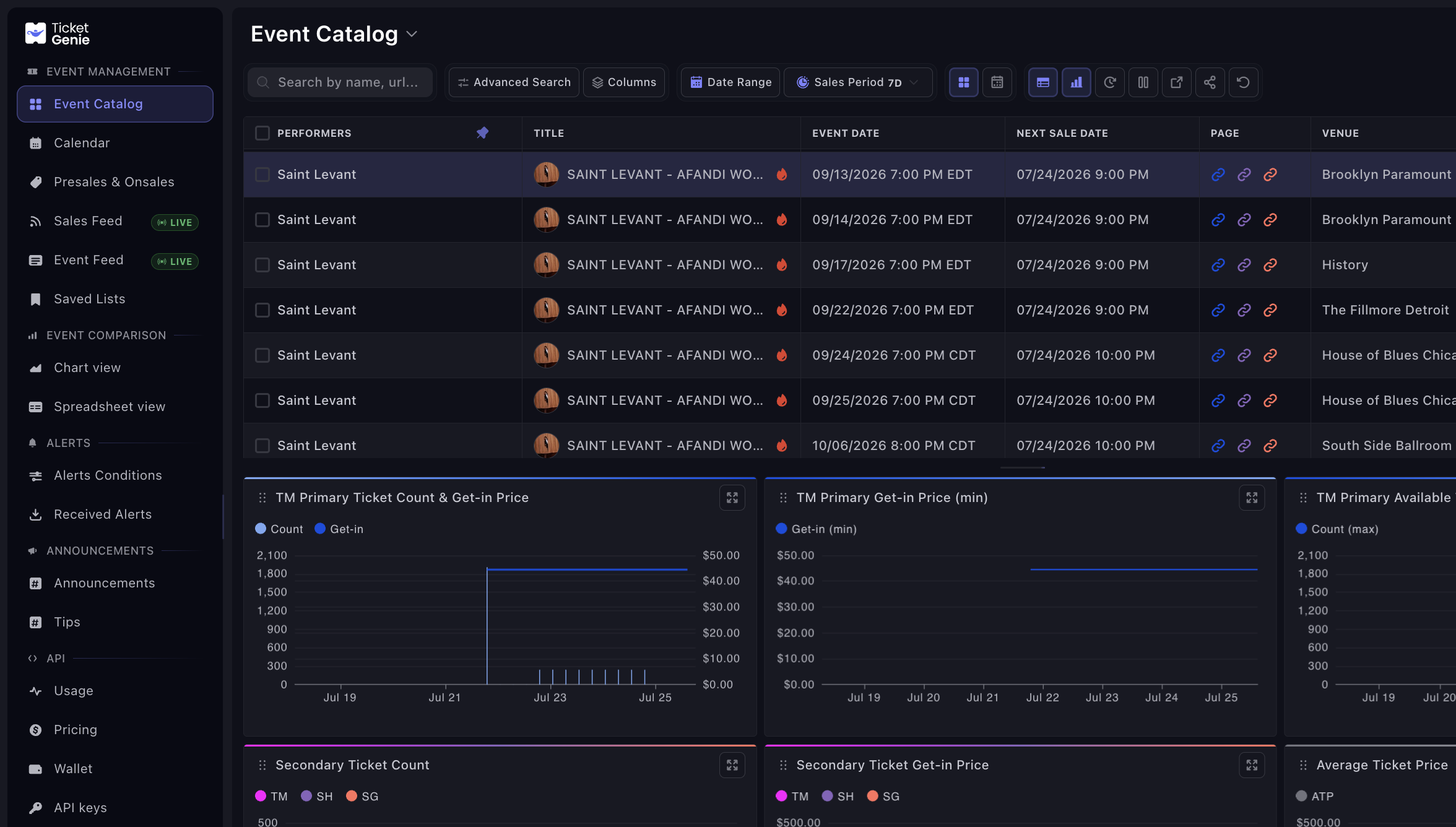Open Alerts Conditions page
The height and width of the screenshot is (827, 1456).
coord(115,475)
